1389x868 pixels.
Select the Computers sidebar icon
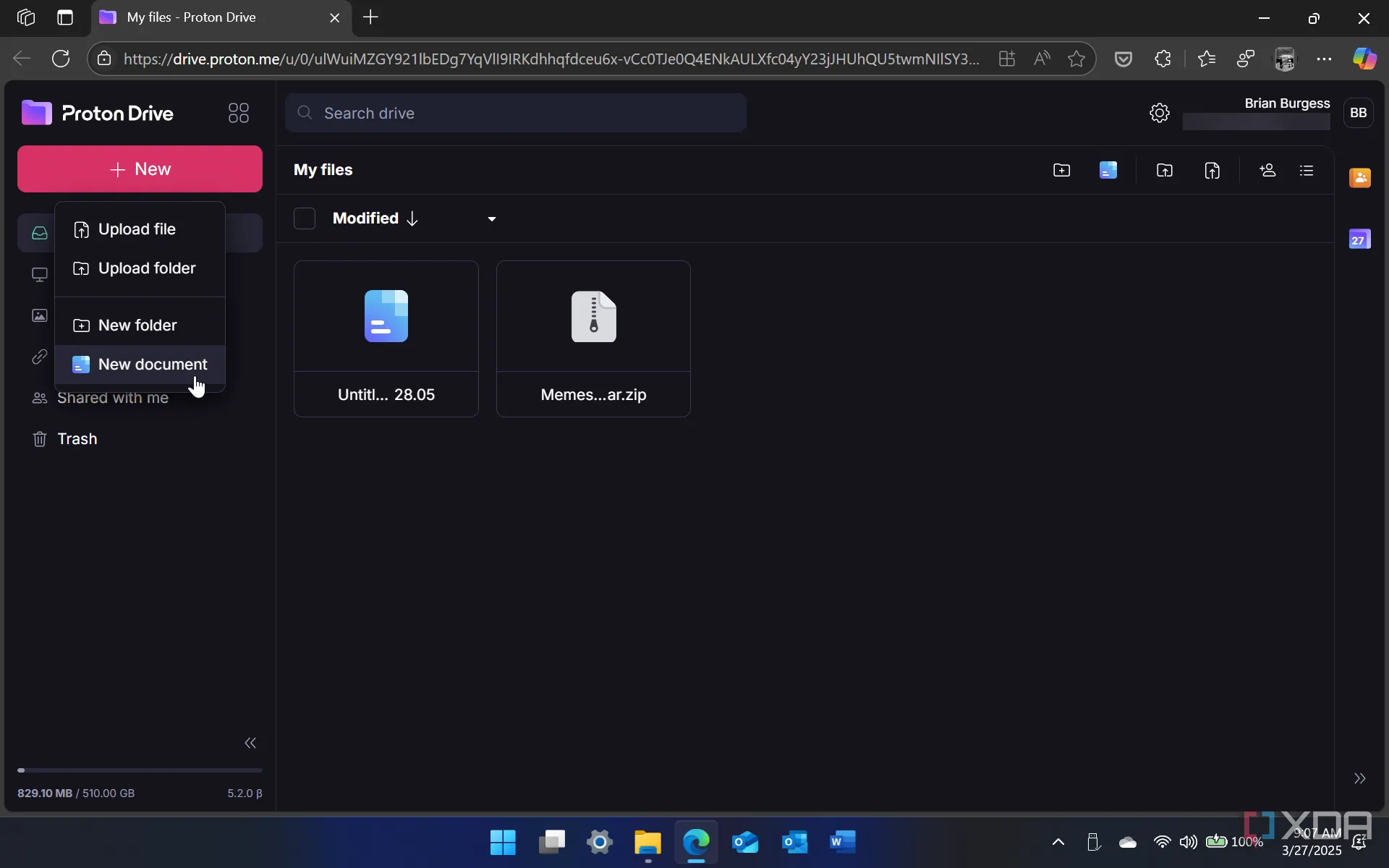(x=40, y=275)
